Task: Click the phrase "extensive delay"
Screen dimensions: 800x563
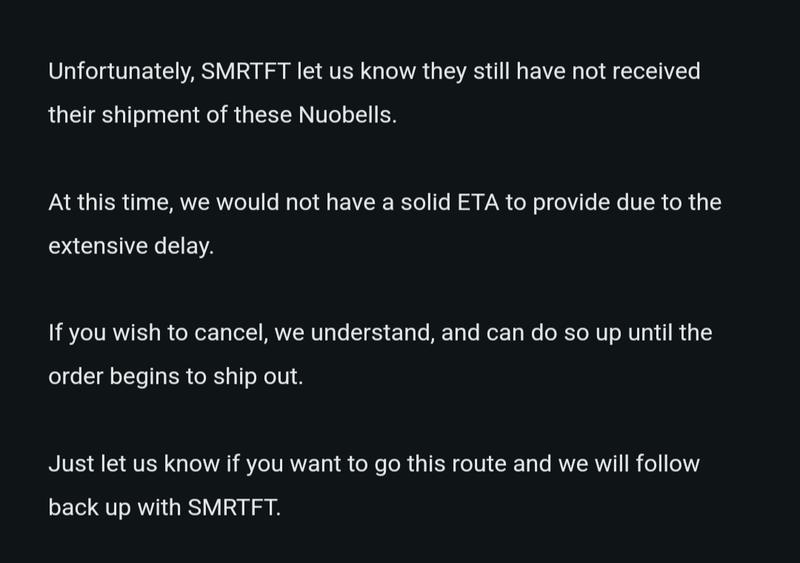Action: tap(130, 247)
